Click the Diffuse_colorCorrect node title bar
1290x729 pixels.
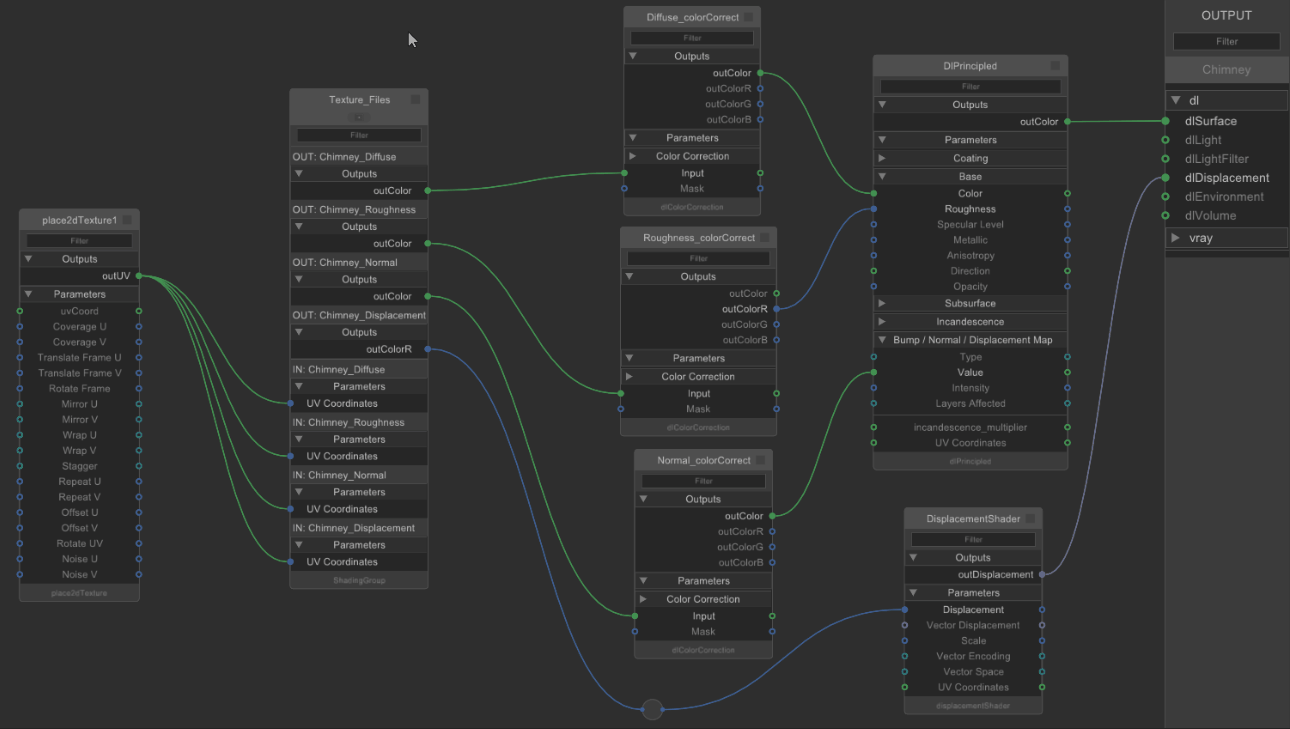point(692,18)
